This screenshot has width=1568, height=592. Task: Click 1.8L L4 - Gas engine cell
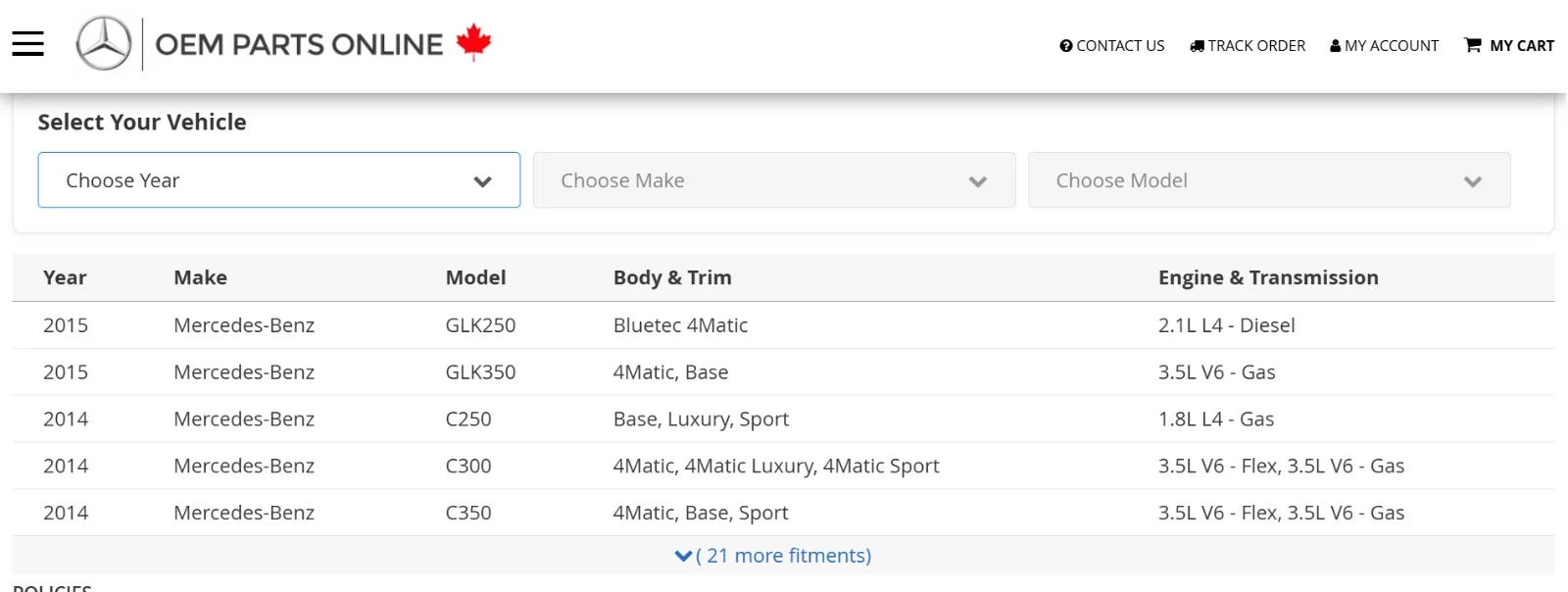(x=1216, y=419)
